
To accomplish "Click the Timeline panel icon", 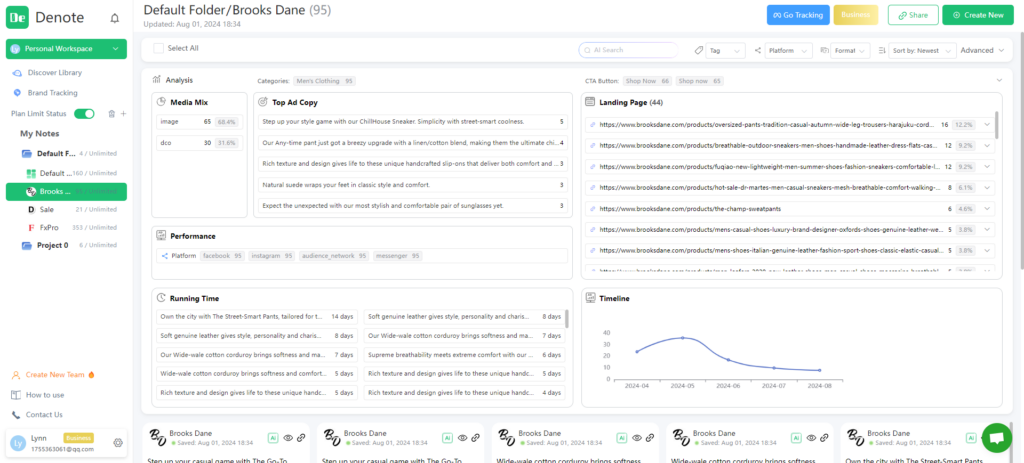I will [590, 298].
